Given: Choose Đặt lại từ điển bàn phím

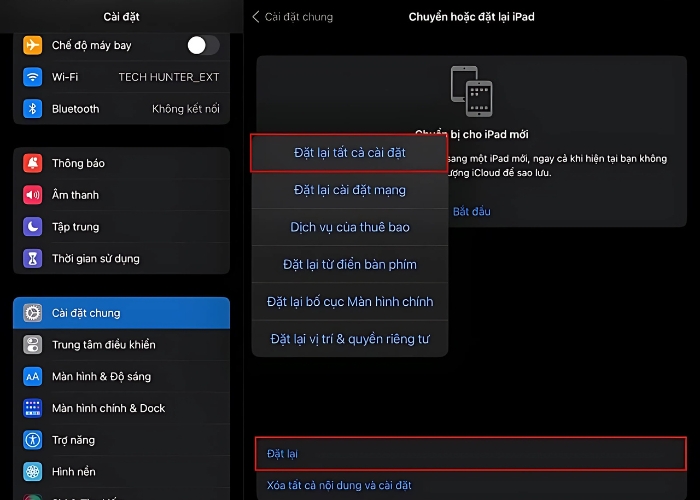Looking at the screenshot, I should point(350,265).
